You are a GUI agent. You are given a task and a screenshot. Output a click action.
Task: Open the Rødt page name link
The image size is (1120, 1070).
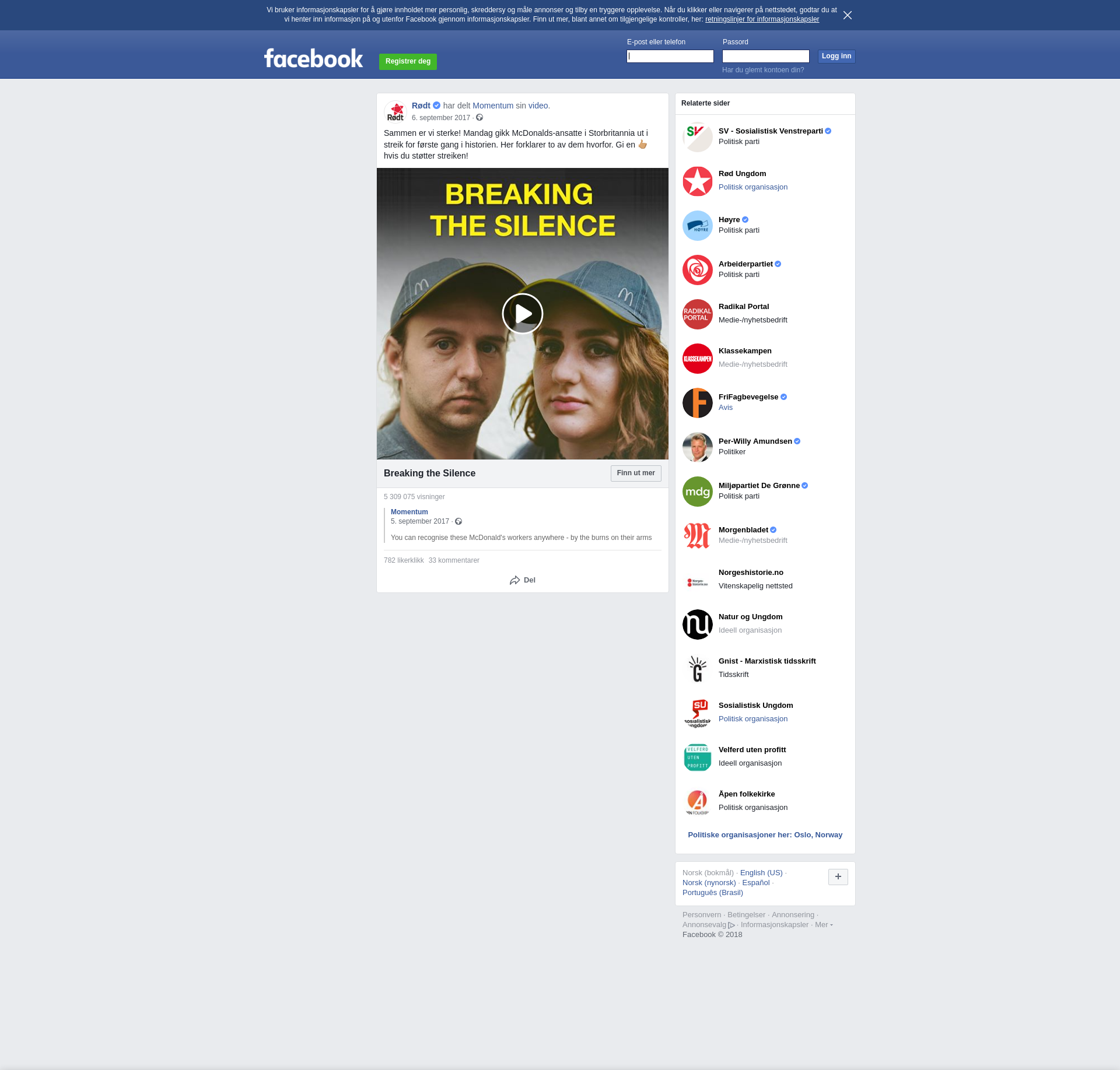tap(421, 106)
